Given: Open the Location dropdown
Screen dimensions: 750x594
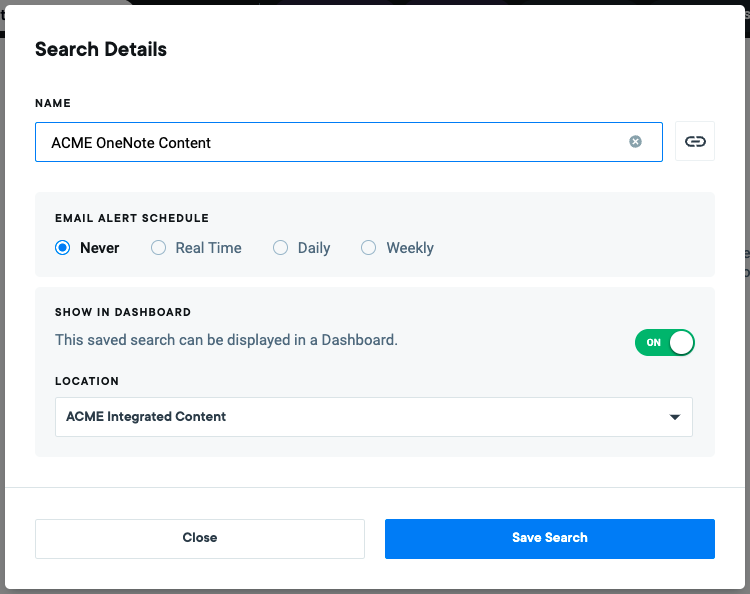Looking at the screenshot, I should point(374,417).
